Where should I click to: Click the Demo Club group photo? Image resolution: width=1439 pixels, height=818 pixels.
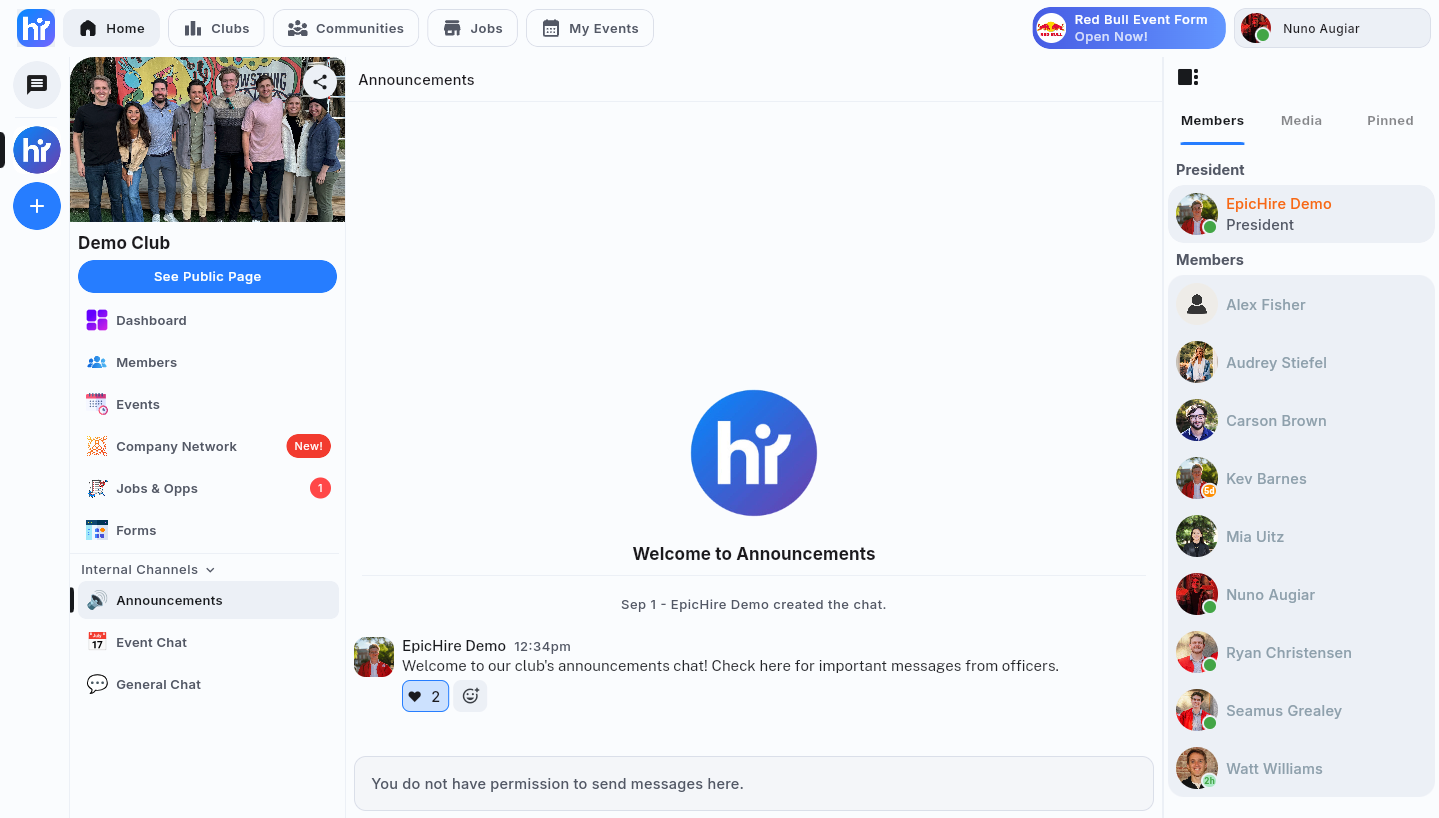click(207, 140)
